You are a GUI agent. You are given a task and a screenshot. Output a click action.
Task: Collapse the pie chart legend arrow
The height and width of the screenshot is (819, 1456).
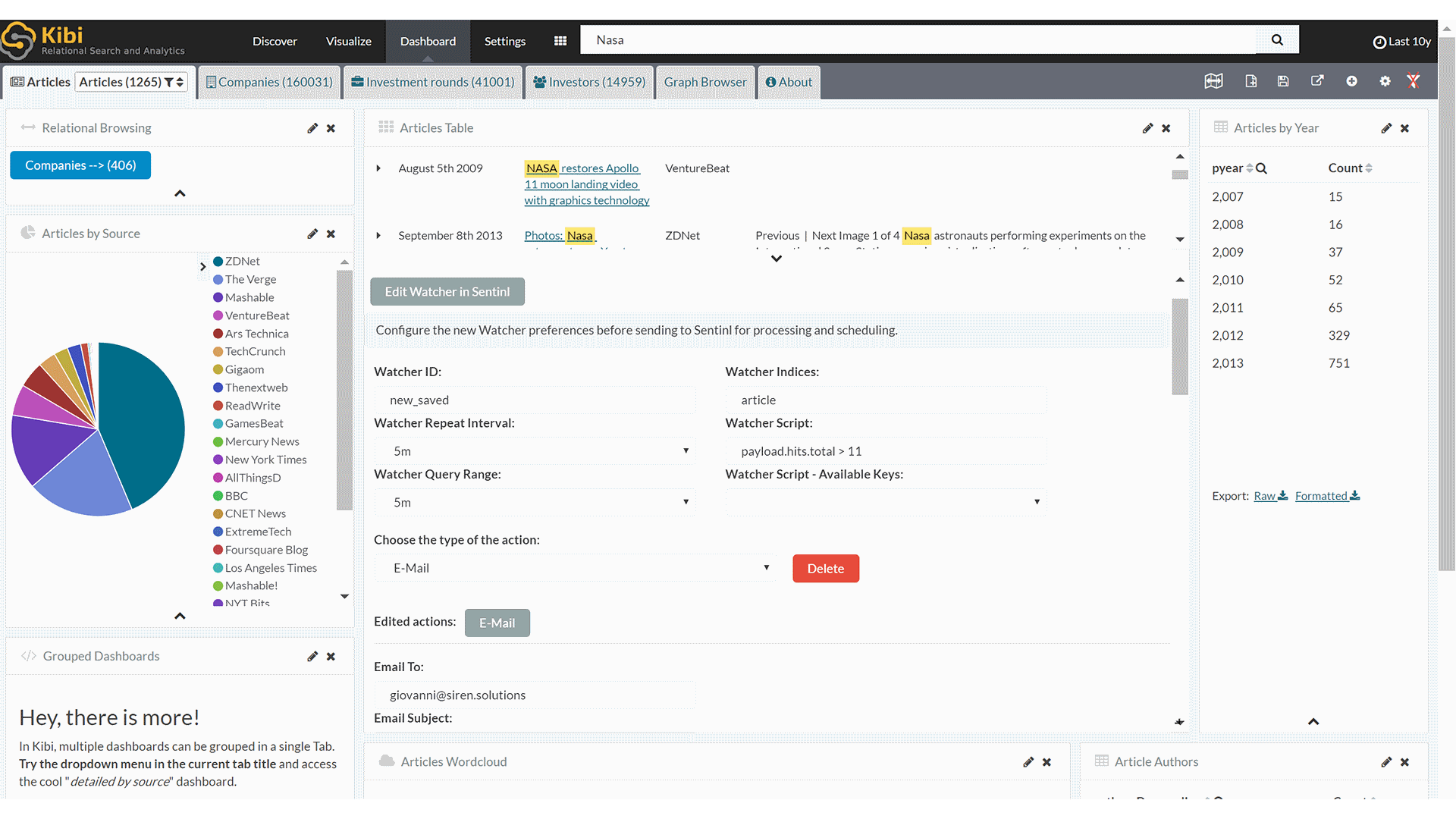pyautogui.click(x=202, y=266)
